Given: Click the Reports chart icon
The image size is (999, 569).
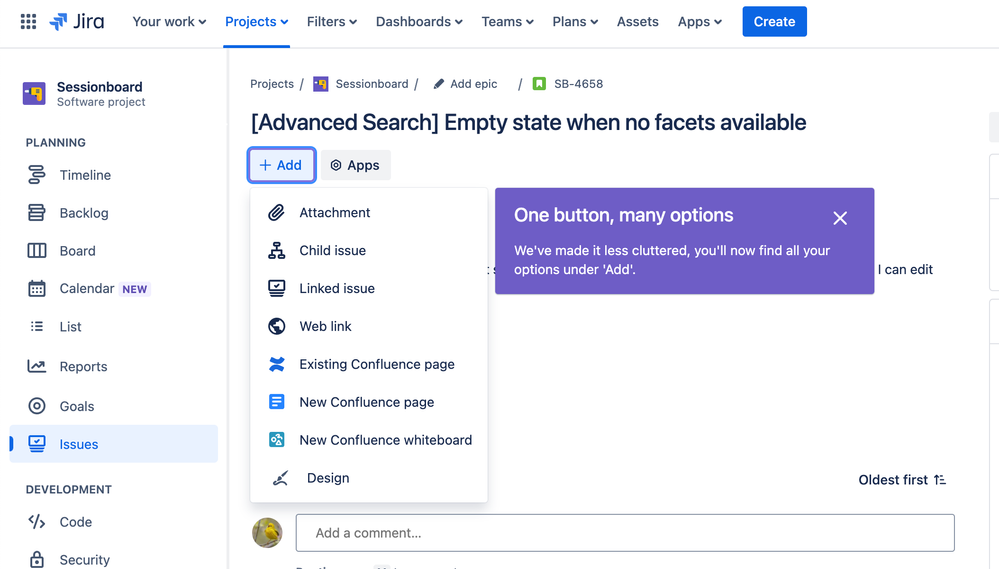Looking at the screenshot, I should pyautogui.click(x=36, y=366).
